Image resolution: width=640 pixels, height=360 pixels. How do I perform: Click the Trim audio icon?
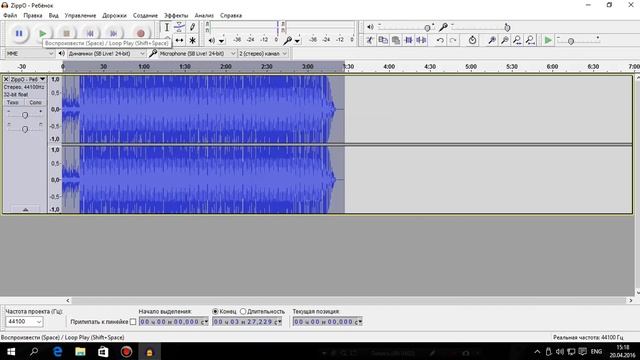(409, 40)
